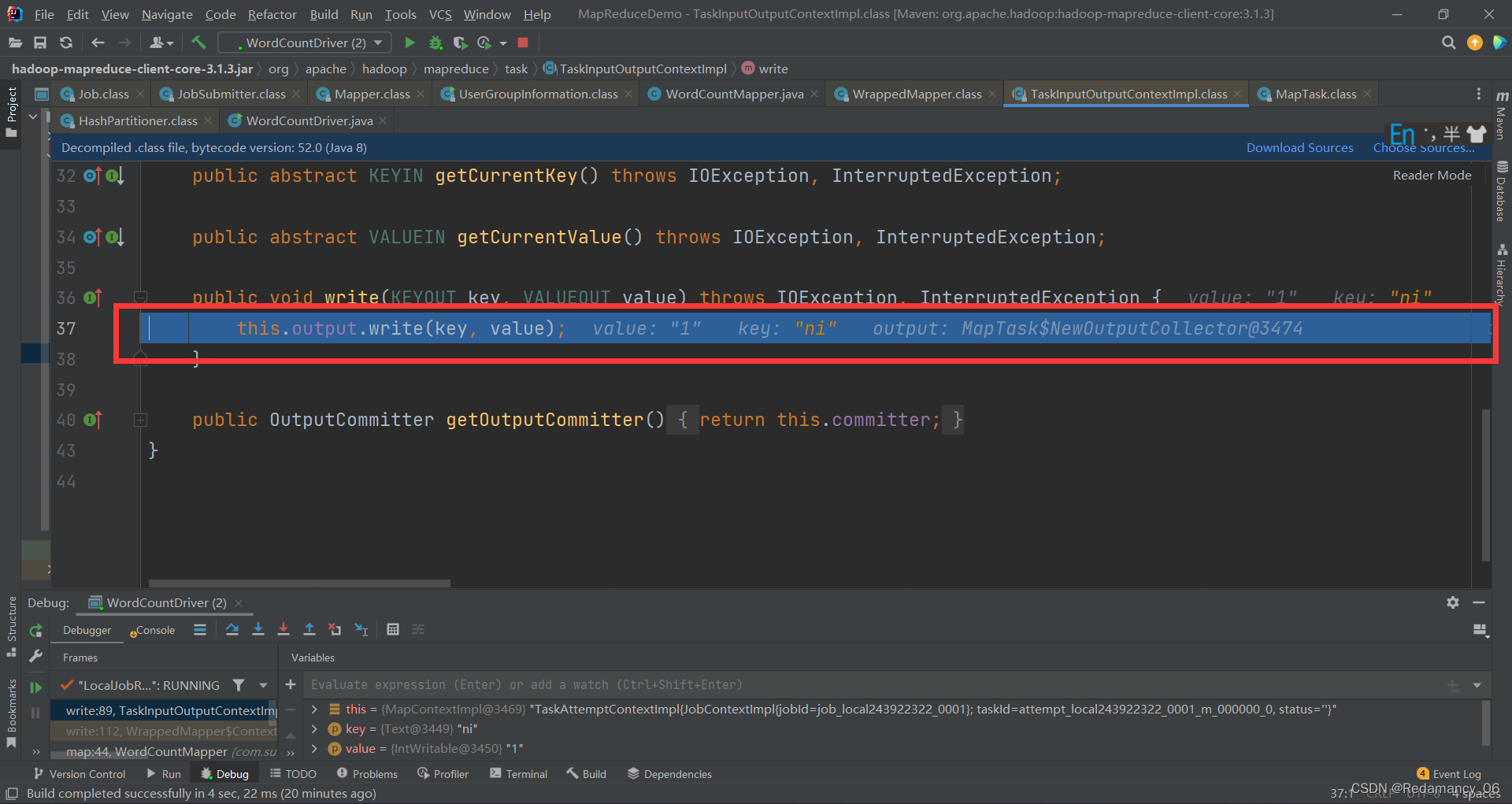
Task: Open the VCS menu
Action: point(440,14)
